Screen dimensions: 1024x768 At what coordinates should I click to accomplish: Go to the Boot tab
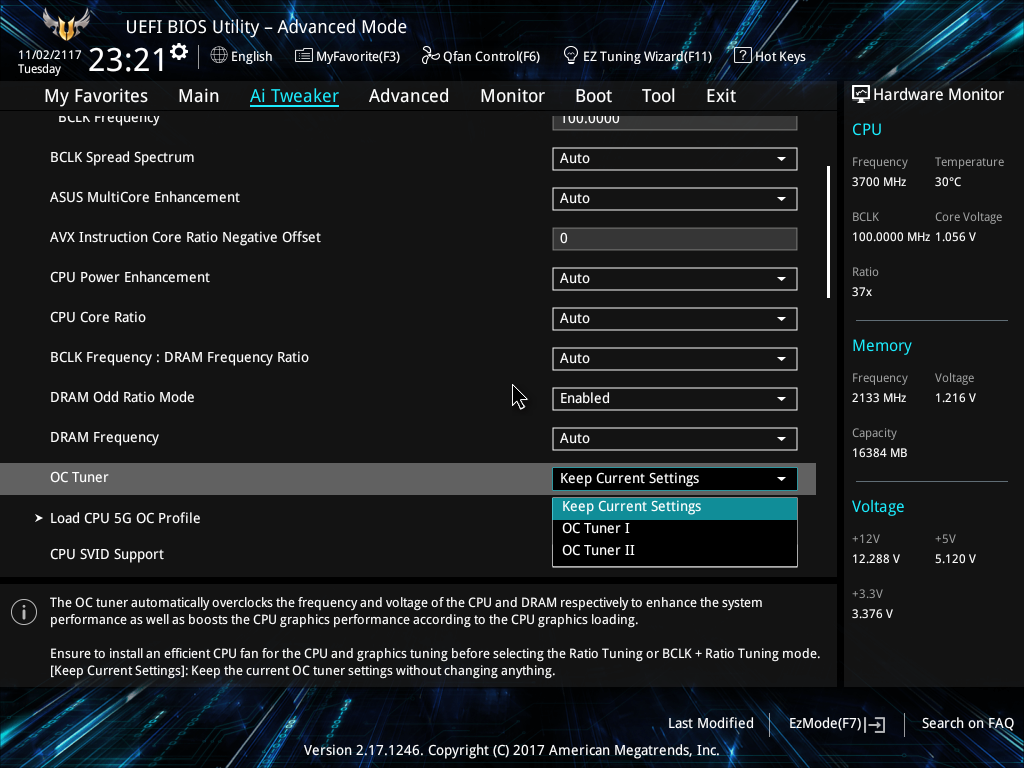click(593, 96)
